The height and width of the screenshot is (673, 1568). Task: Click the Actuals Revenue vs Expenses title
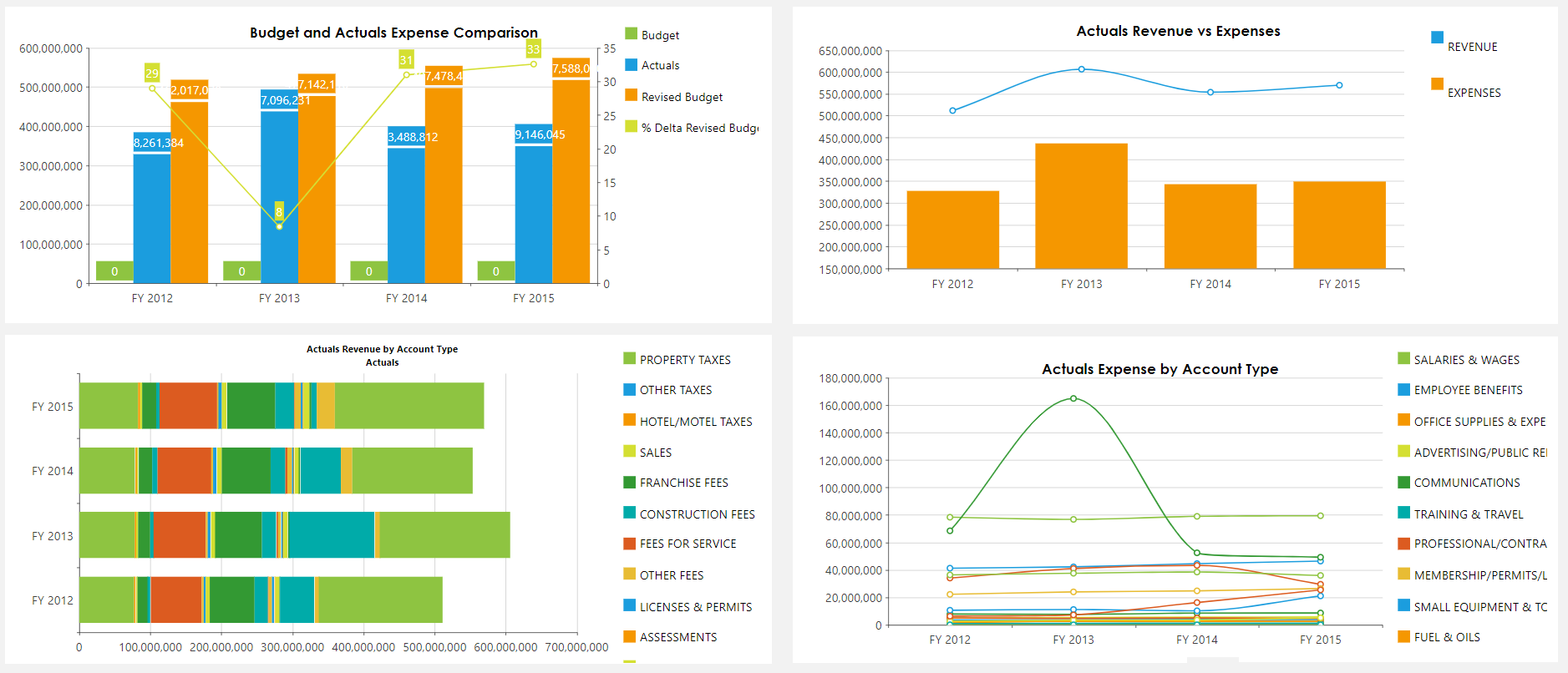(1178, 31)
